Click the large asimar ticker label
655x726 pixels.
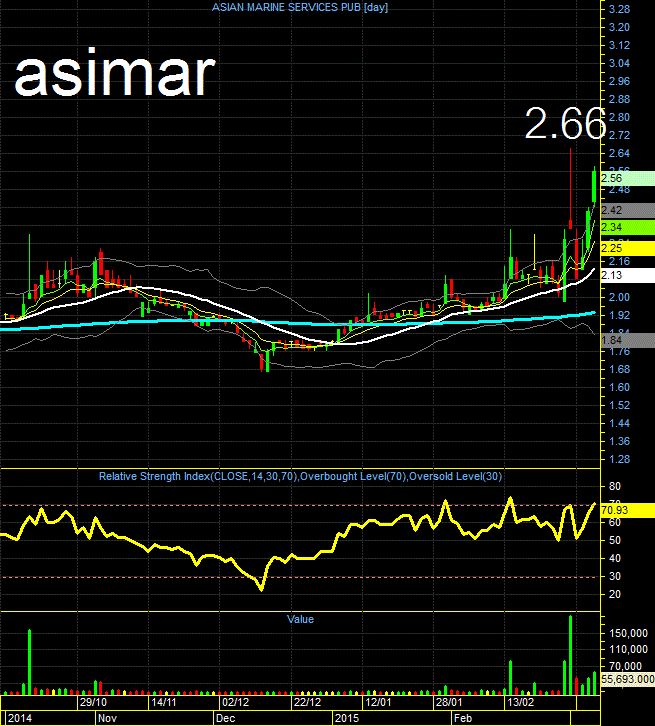point(115,73)
